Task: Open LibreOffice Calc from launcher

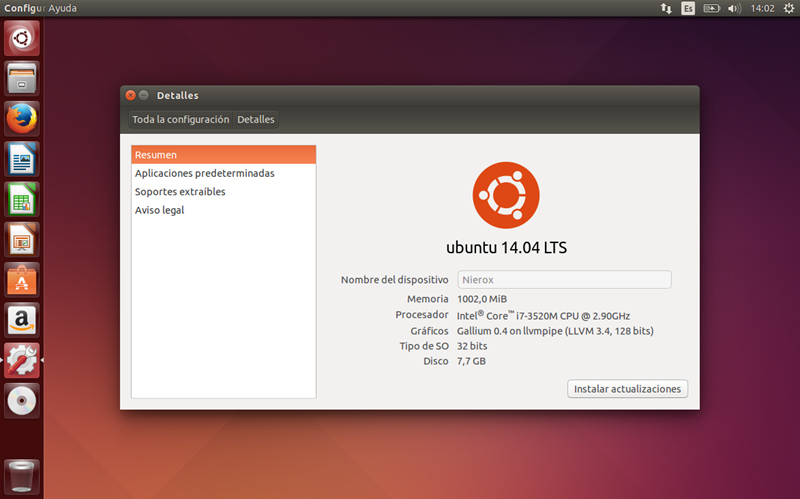Action: 21,199
